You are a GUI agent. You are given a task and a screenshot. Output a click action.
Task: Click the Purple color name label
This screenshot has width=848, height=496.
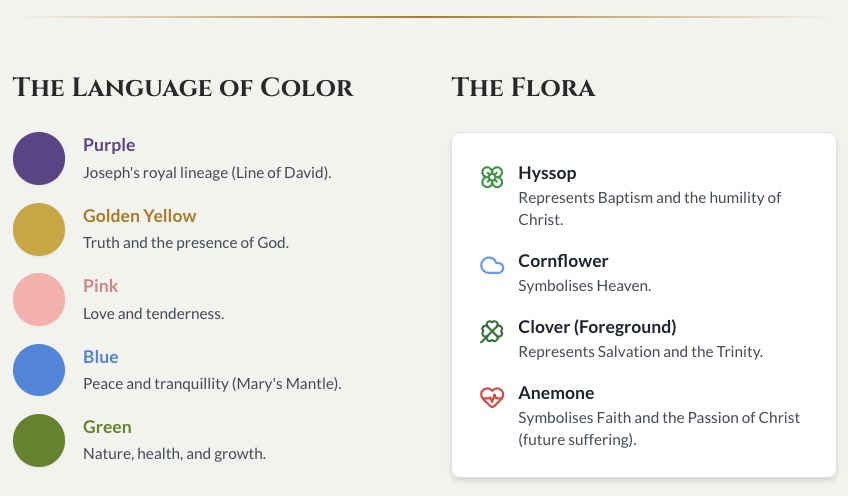[x=109, y=145]
